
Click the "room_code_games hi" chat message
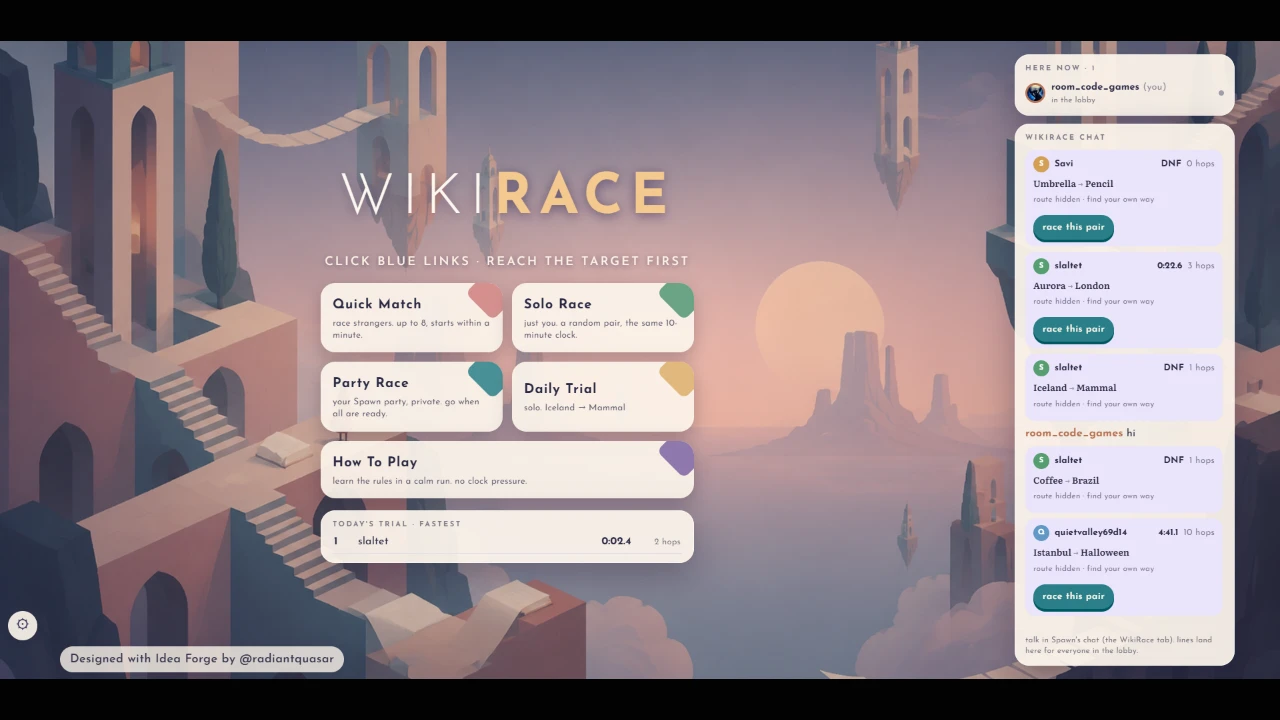point(1080,433)
